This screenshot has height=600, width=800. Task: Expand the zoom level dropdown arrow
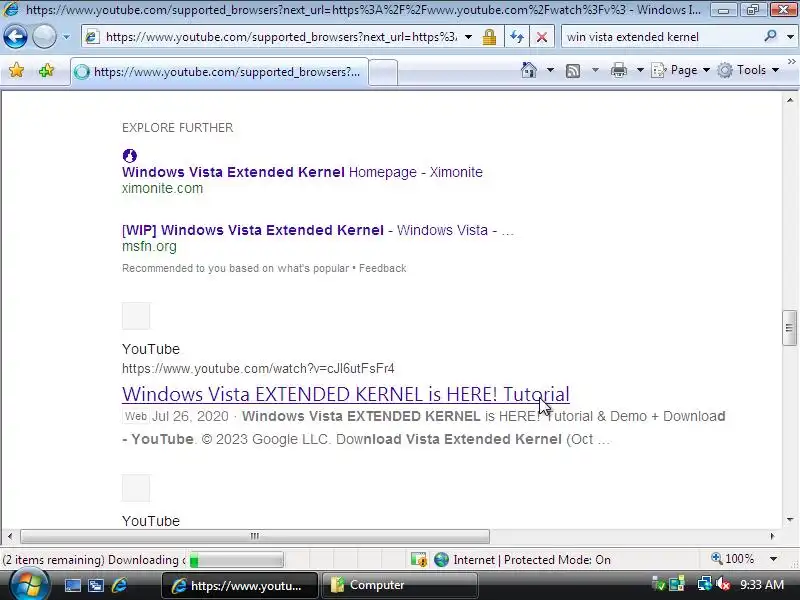pos(773,559)
